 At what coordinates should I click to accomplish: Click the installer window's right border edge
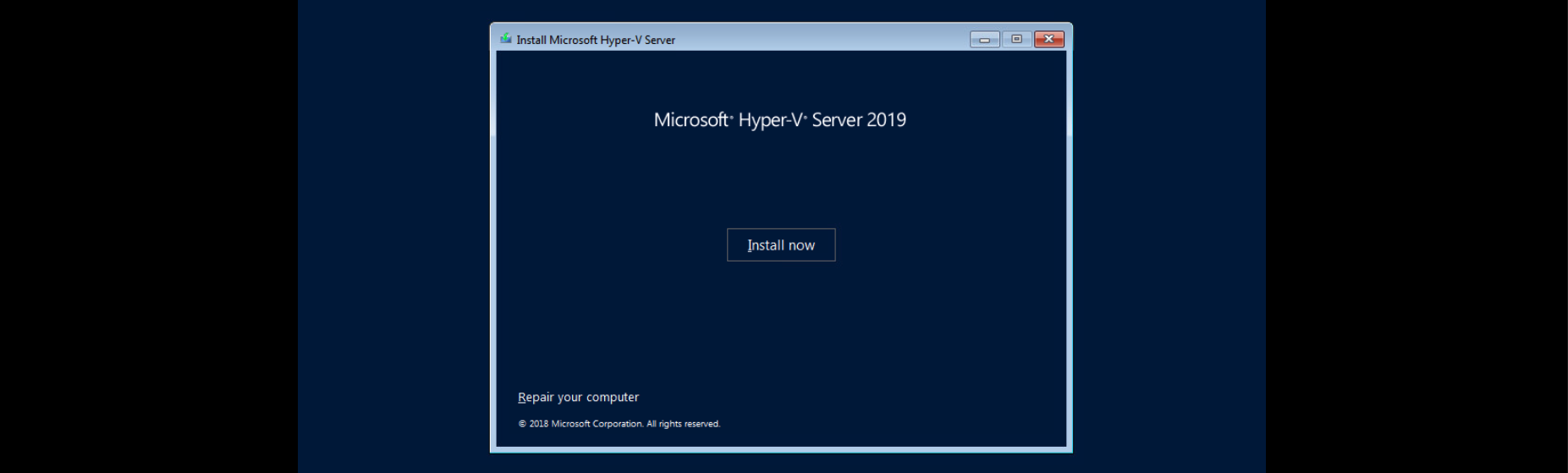(1070, 254)
